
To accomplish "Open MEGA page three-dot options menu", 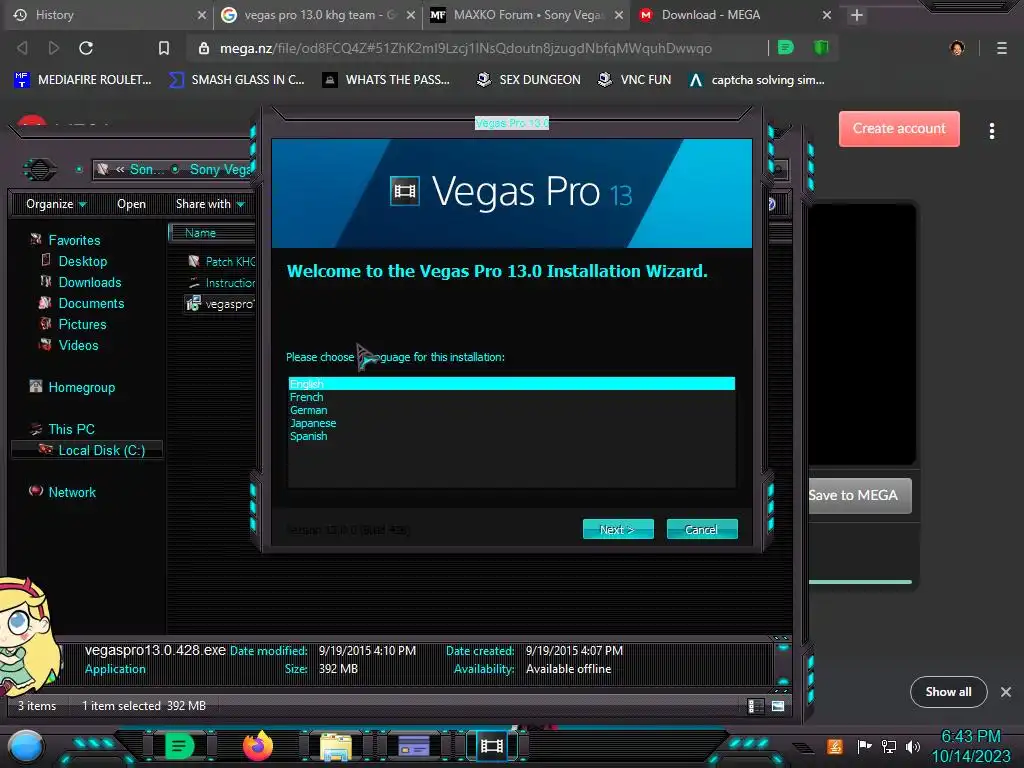I will click(992, 131).
